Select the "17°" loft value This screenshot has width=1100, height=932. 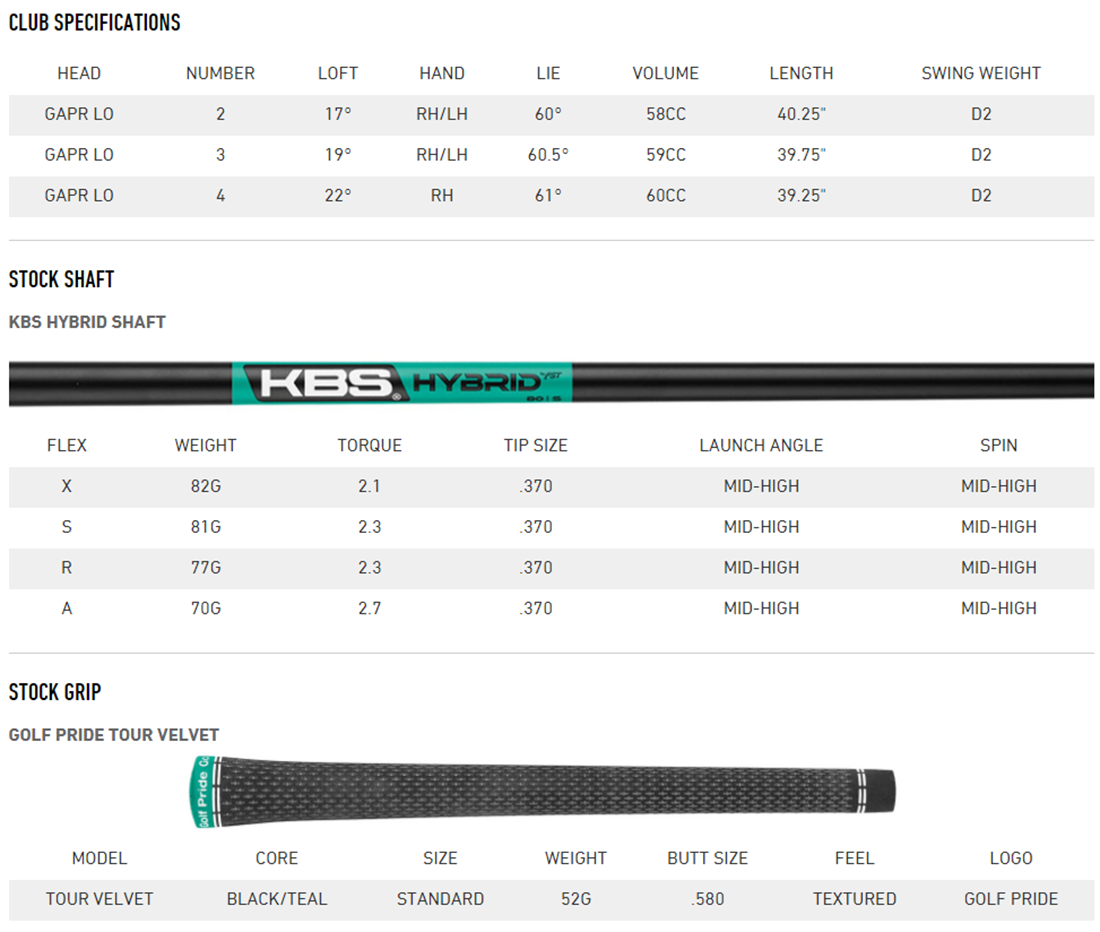coord(338,114)
